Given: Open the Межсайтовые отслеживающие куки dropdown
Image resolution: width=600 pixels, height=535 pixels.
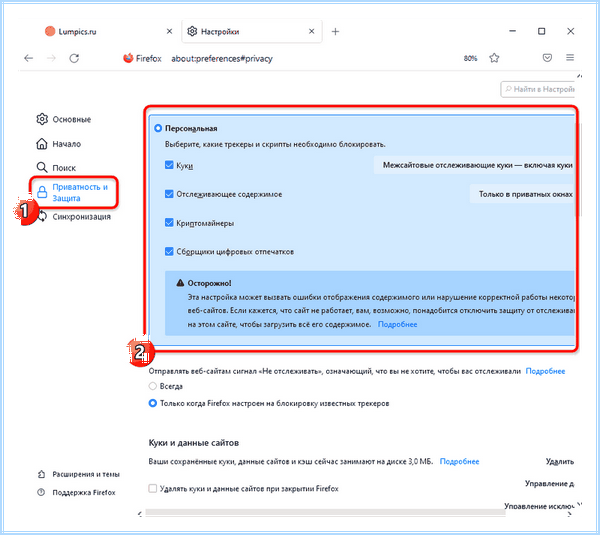Looking at the screenshot, I should [474, 165].
